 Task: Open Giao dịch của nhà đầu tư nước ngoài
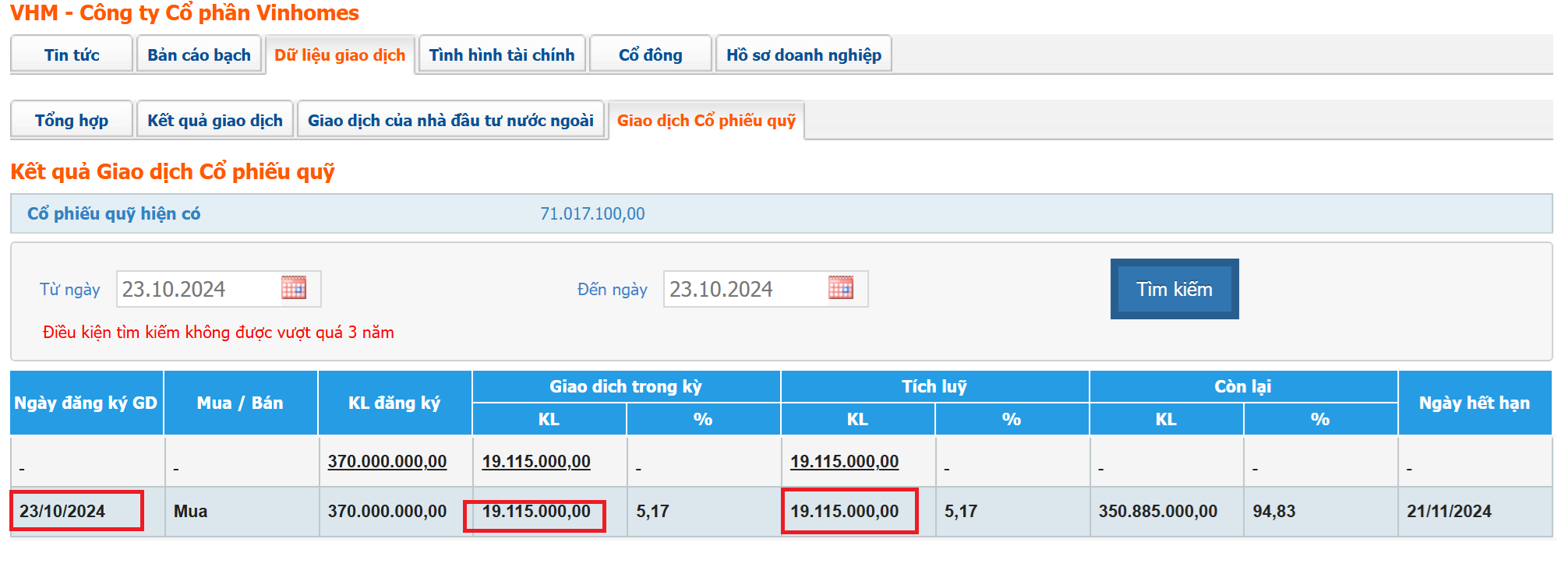click(450, 120)
